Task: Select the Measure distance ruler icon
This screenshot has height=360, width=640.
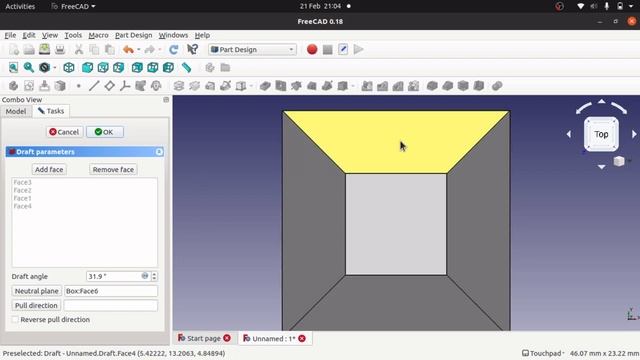Action: [x=186, y=68]
